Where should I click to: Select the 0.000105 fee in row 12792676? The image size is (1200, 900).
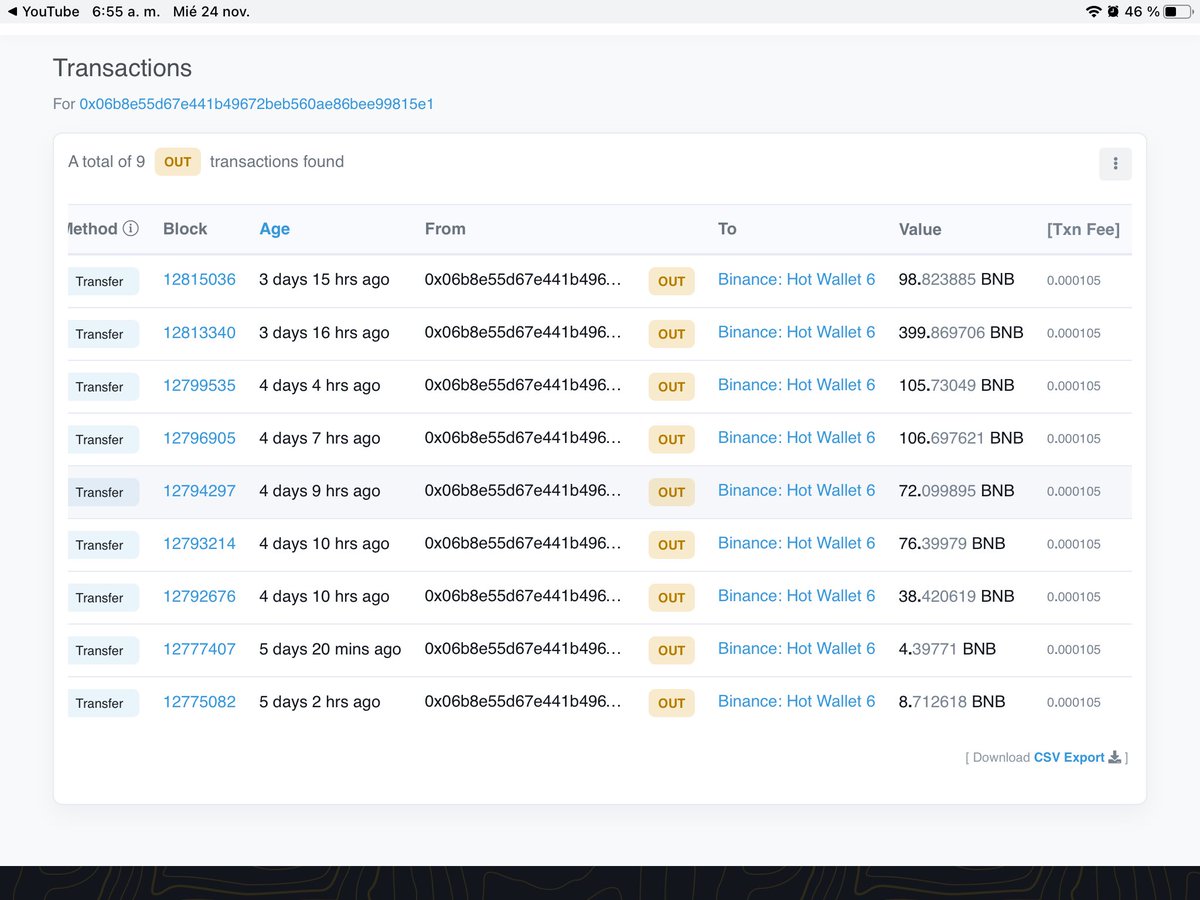[1074, 597]
